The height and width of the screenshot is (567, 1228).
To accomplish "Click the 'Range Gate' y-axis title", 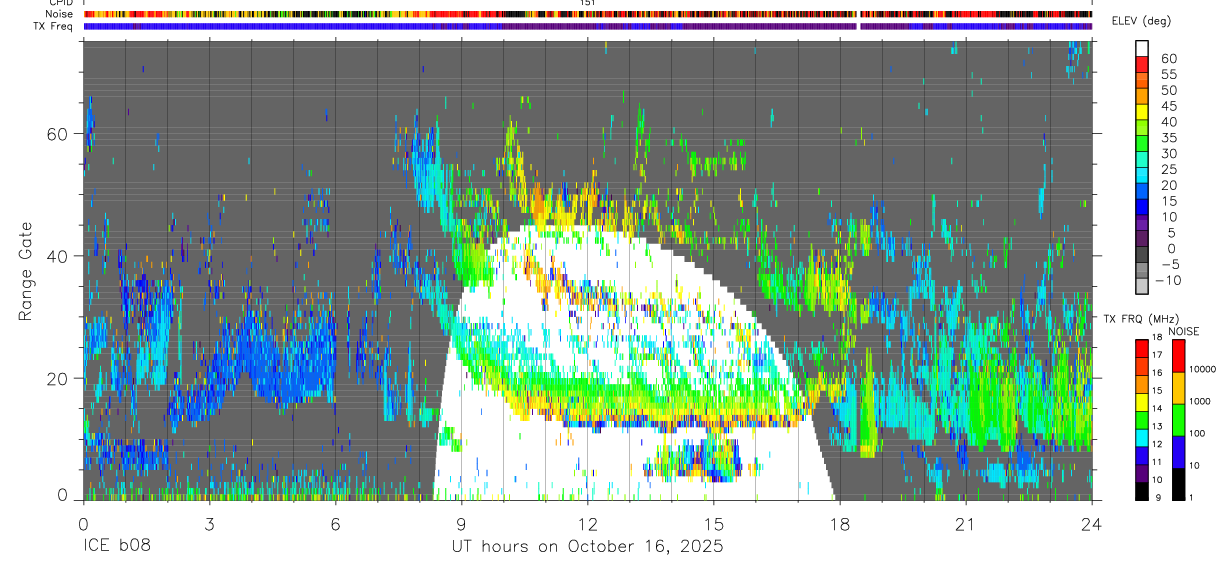I will (26, 271).
